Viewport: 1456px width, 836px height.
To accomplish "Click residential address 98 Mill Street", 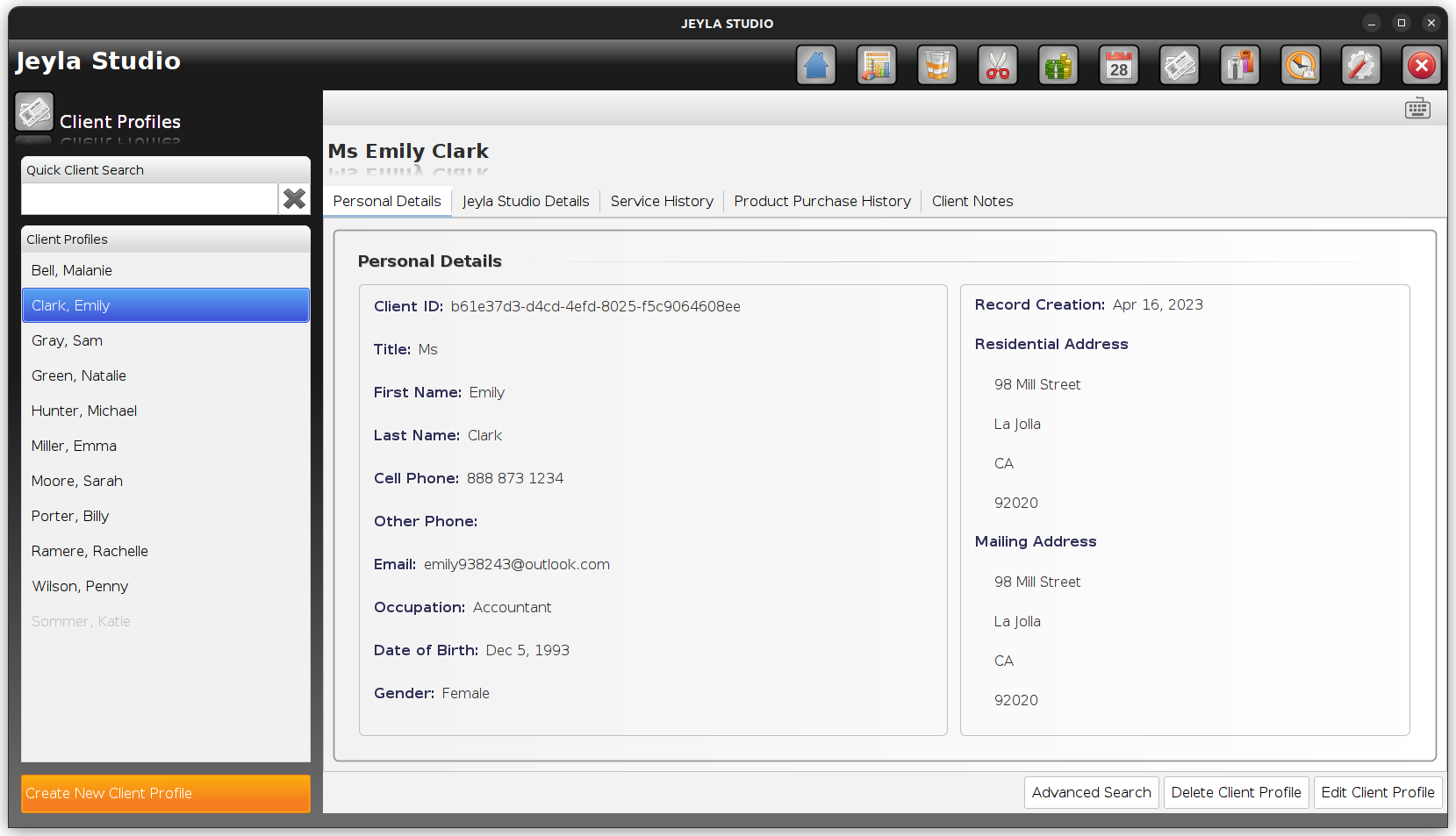I will tap(1037, 384).
